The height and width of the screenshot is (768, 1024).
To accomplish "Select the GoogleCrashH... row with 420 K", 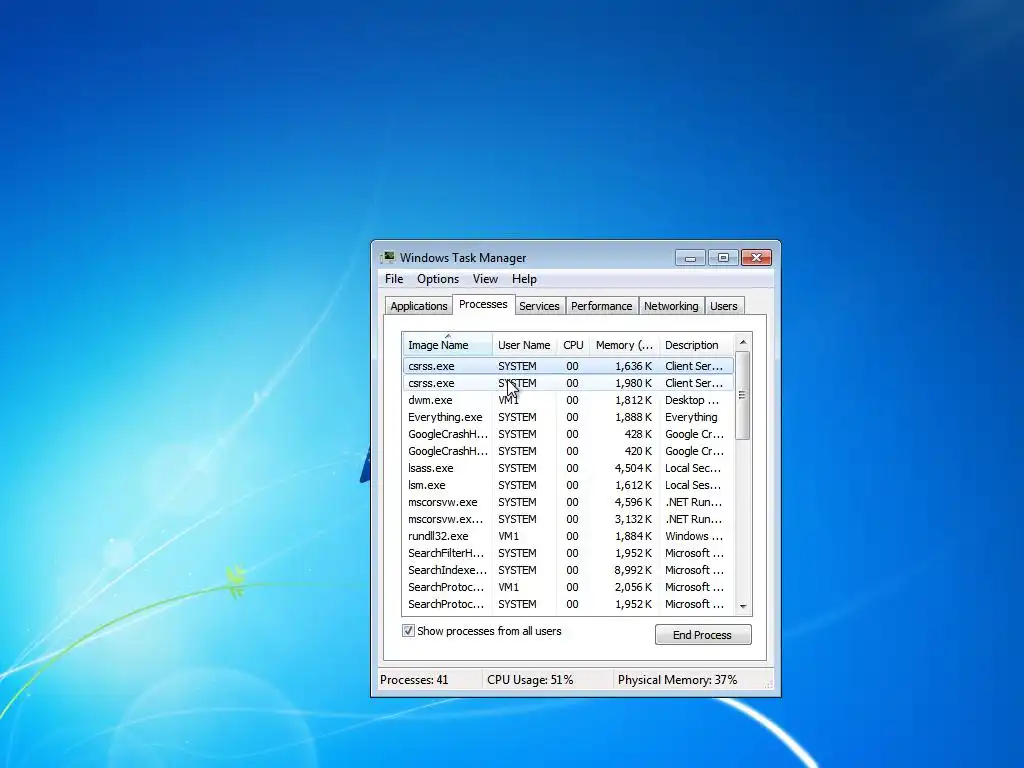I will click(x=568, y=451).
